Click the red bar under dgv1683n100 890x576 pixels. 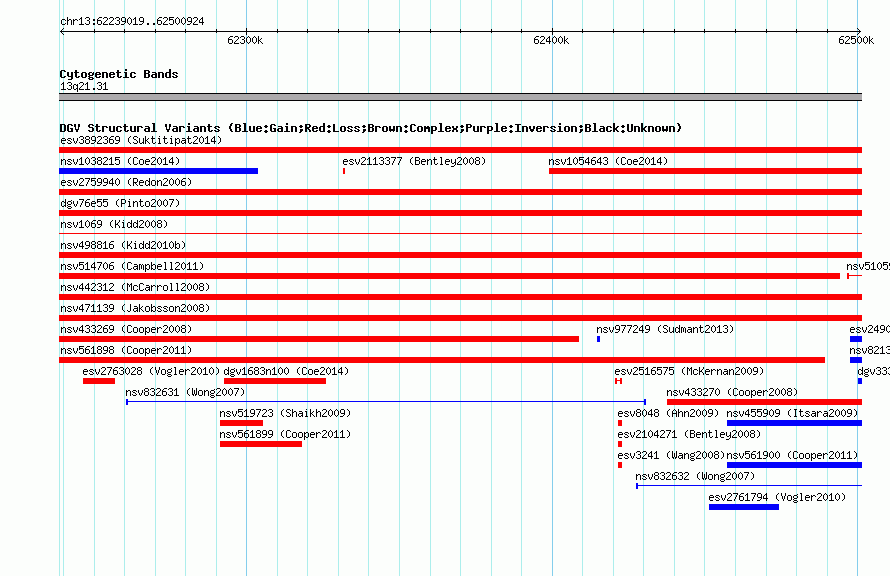click(275, 381)
